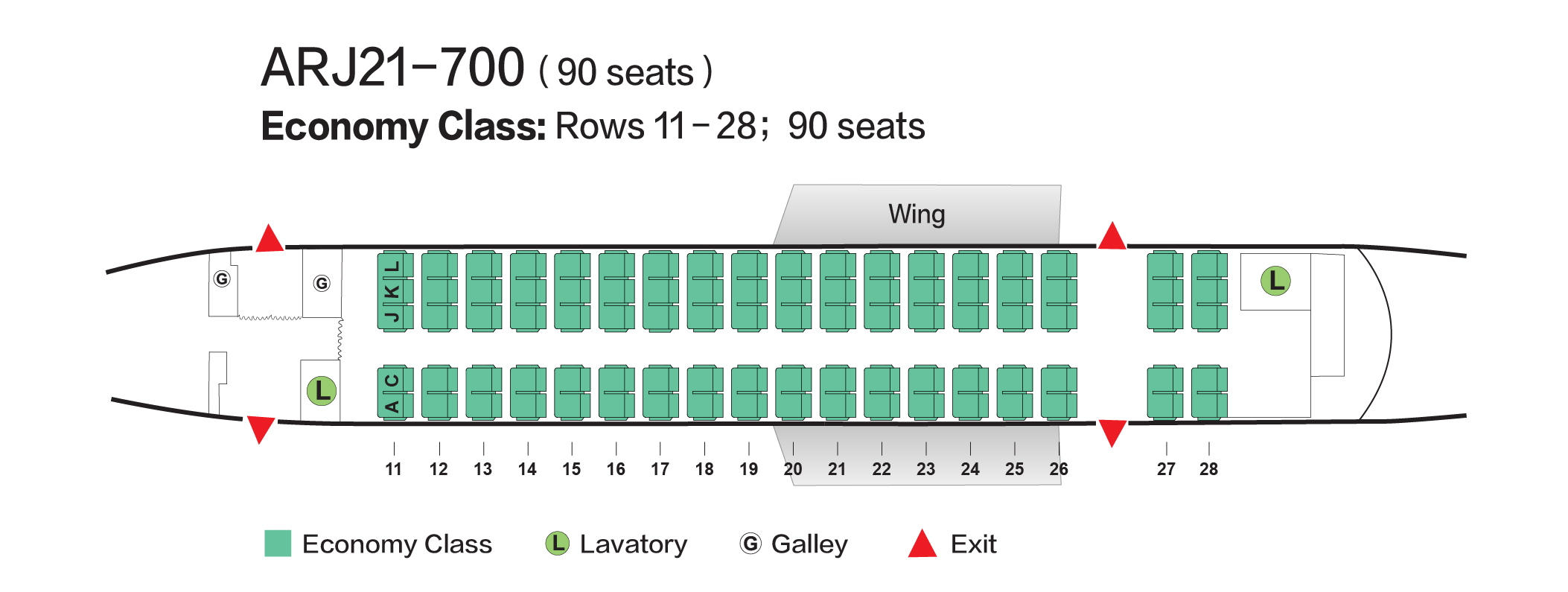The height and width of the screenshot is (592, 1568).
Task: Click the upper exit triangle after row 26
Action: pos(1112,236)
